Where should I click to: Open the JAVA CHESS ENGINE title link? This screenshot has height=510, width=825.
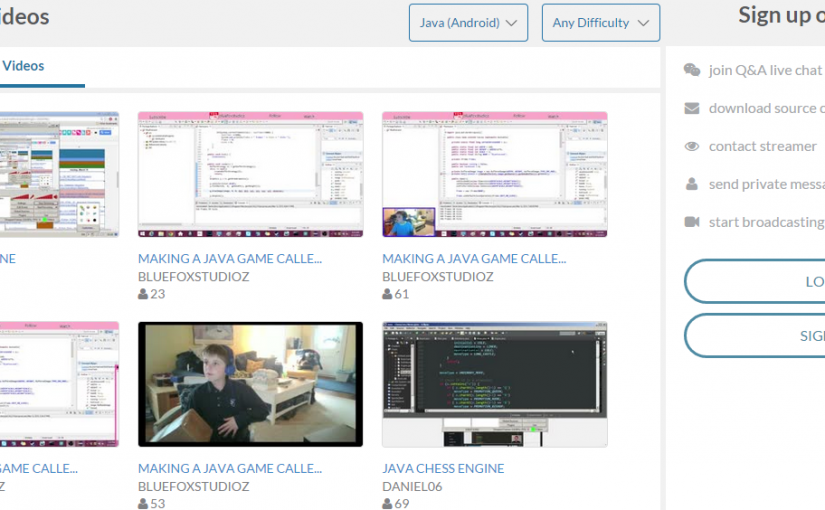(443, 468)
